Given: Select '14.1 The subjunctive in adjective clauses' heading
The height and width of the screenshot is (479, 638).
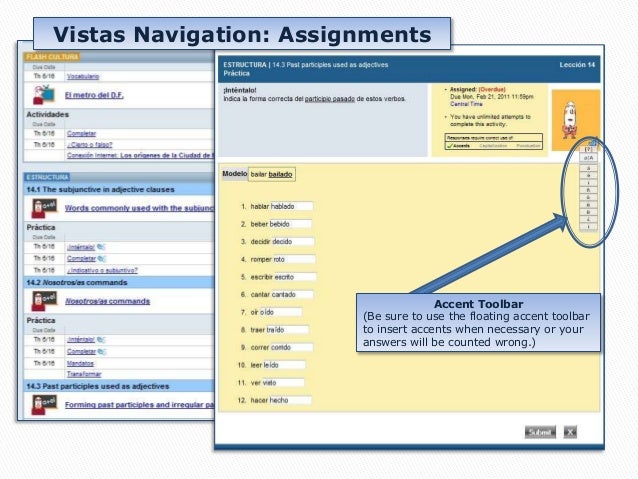Looking at the screenshot, I should pos(101,190).
